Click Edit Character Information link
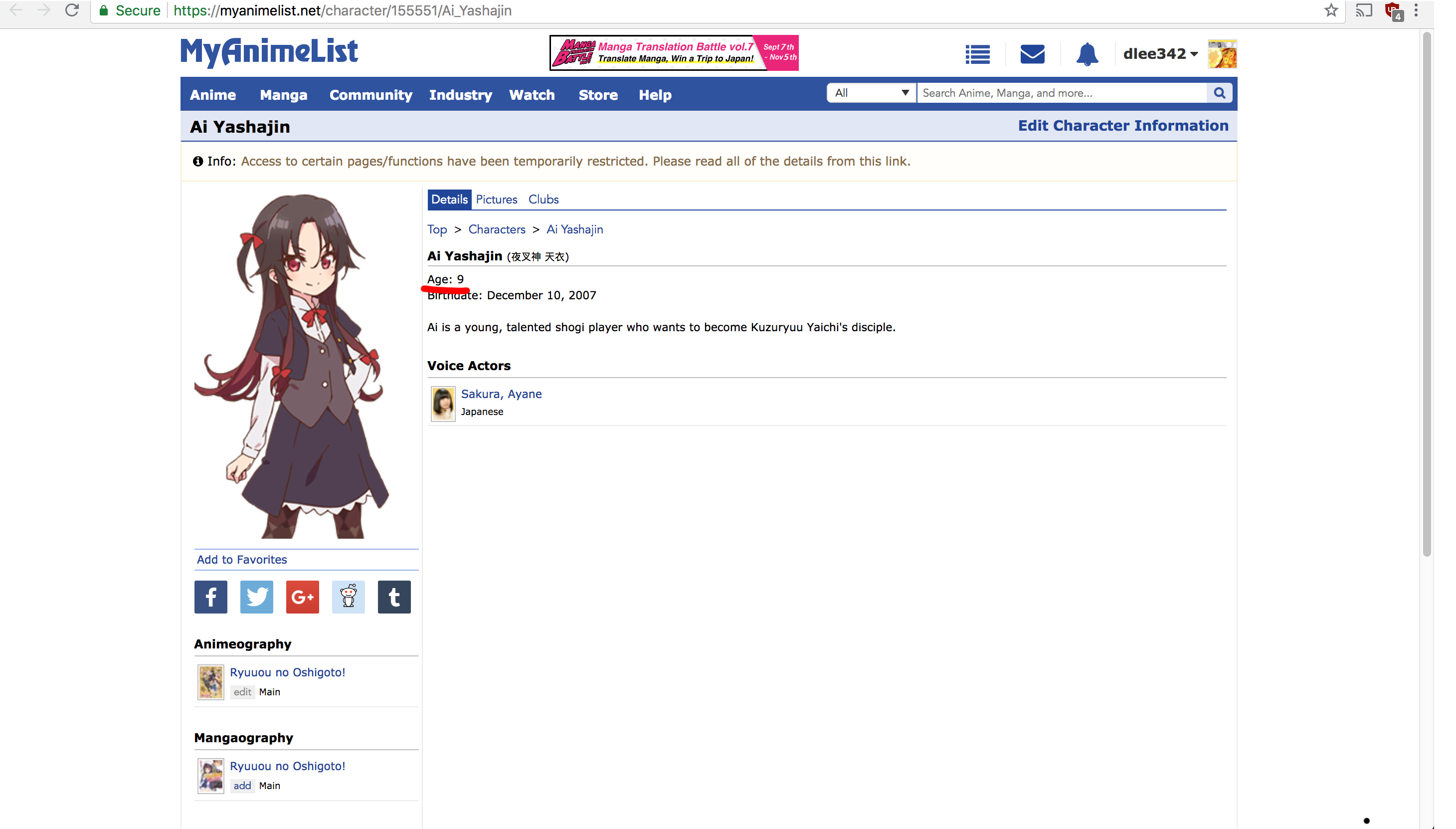Viewport: 1456px width, 829px height. (1123, 125)
